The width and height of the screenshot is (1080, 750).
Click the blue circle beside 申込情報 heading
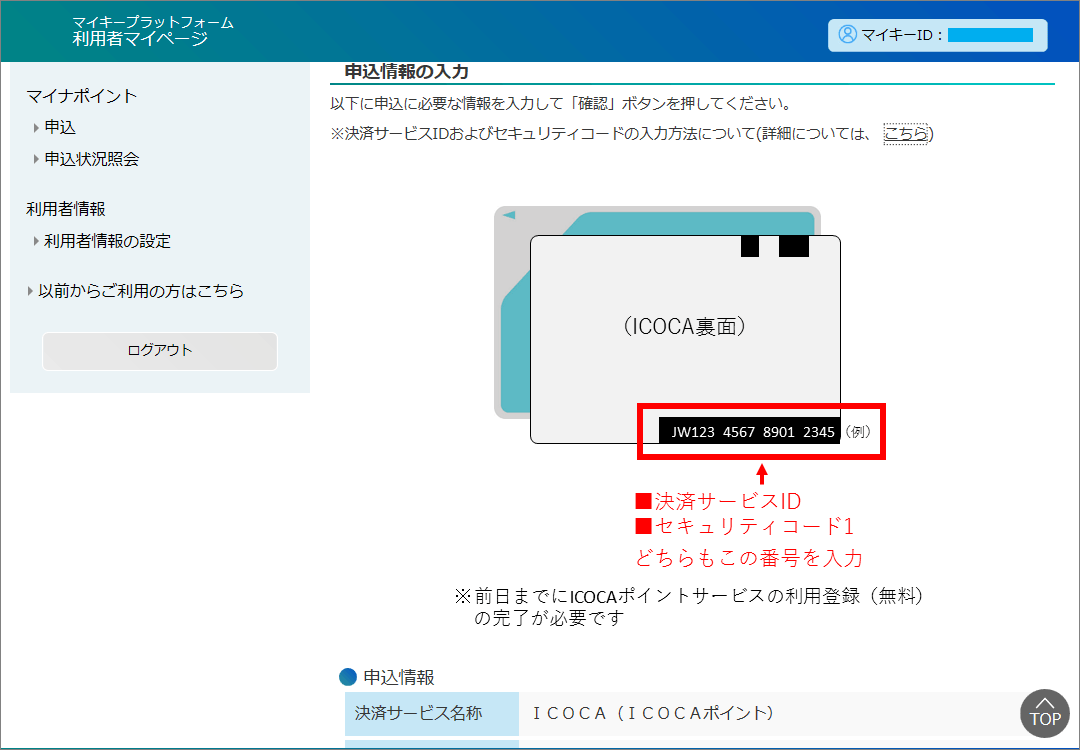point(349,677)
